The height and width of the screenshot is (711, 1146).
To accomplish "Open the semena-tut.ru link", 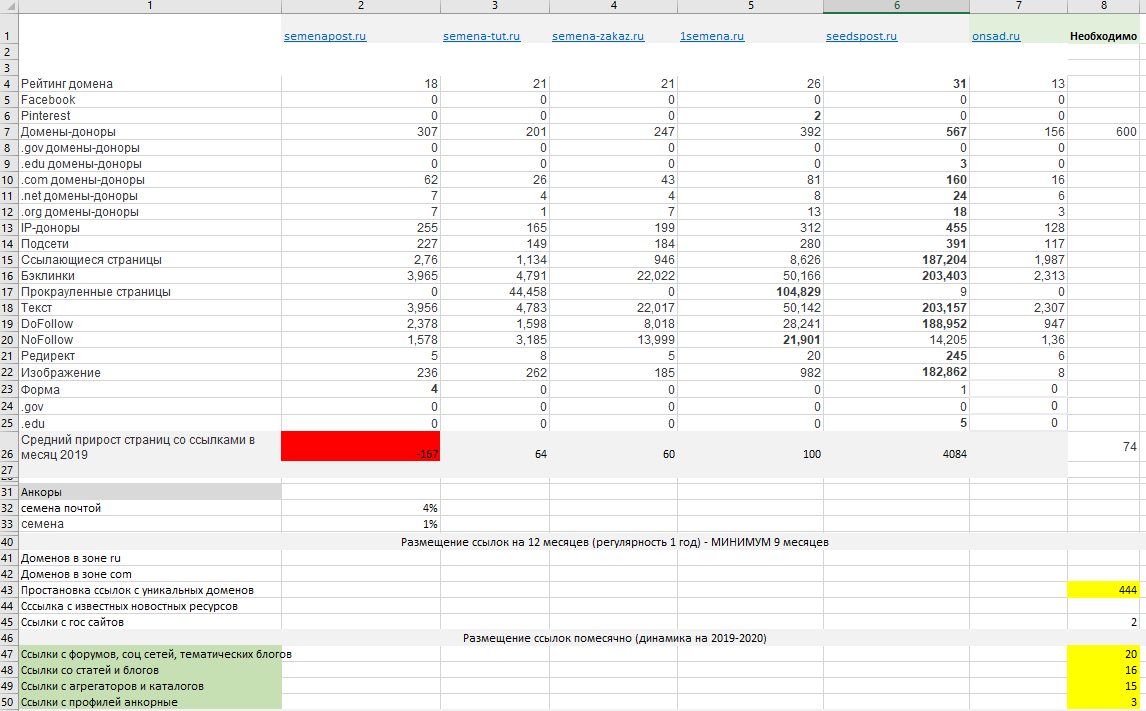I will pyautogui.click(x=481, y=36).
